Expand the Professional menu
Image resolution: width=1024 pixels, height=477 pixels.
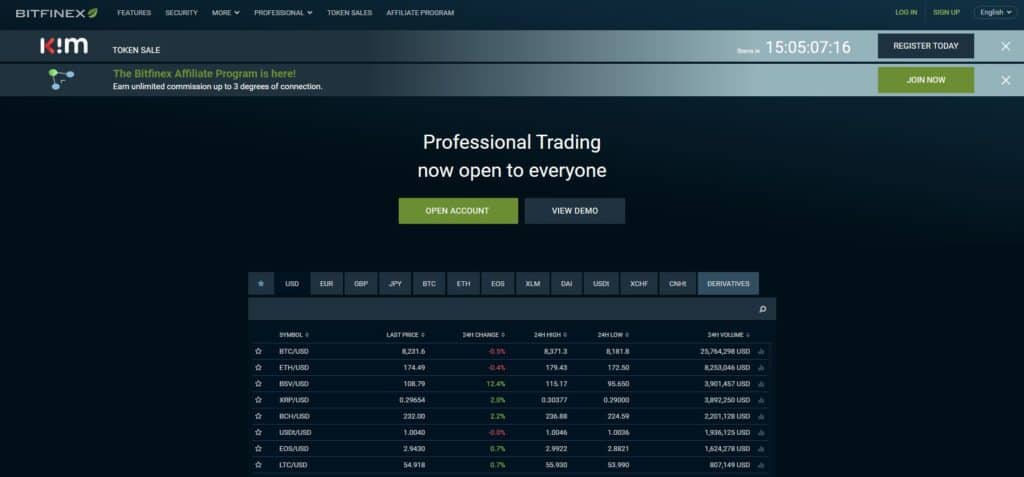283,12
